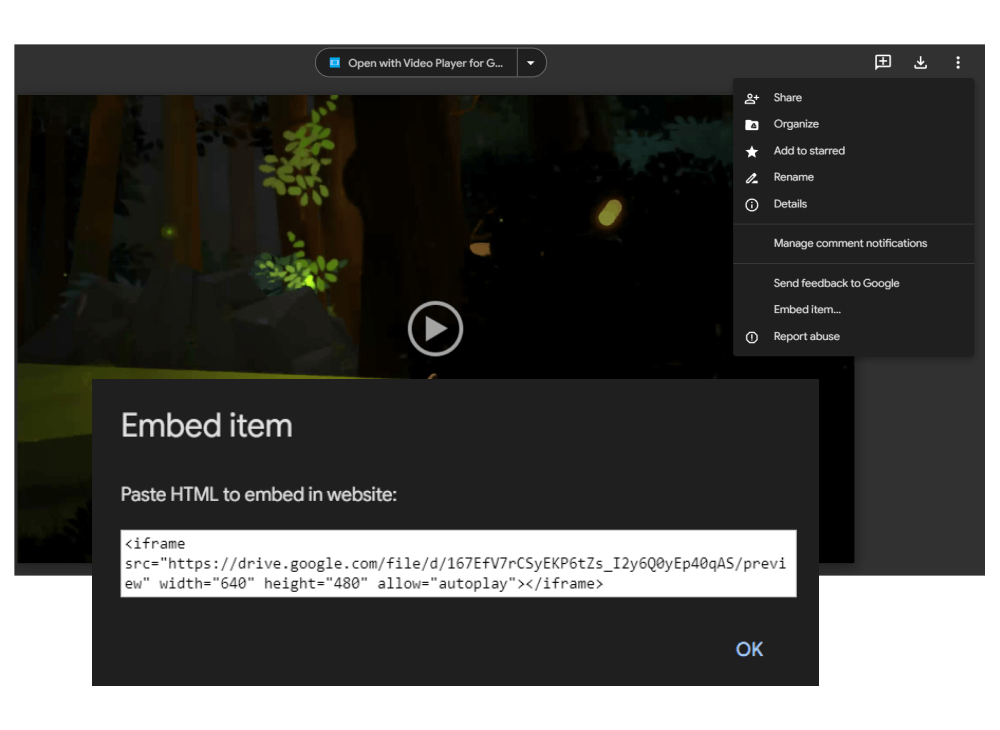
Task: Click the info icon next to Details
Action: point(752,205)
